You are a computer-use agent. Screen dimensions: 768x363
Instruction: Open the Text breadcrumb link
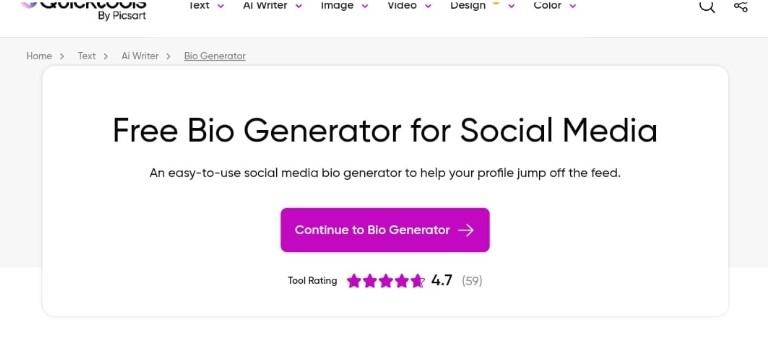(87, 56)
